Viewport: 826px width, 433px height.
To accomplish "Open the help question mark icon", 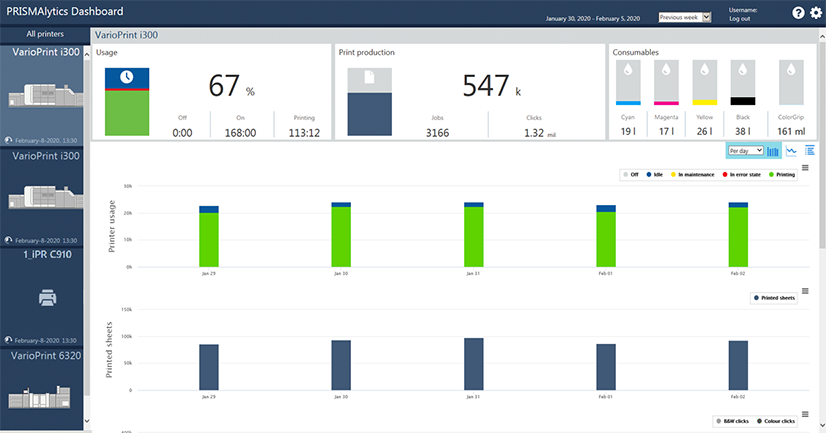I will [798, 13].
